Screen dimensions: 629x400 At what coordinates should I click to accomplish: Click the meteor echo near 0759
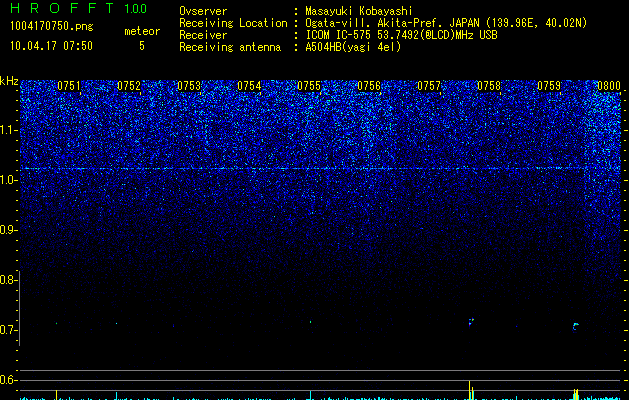pyautogui.click(x=576, y=327)
